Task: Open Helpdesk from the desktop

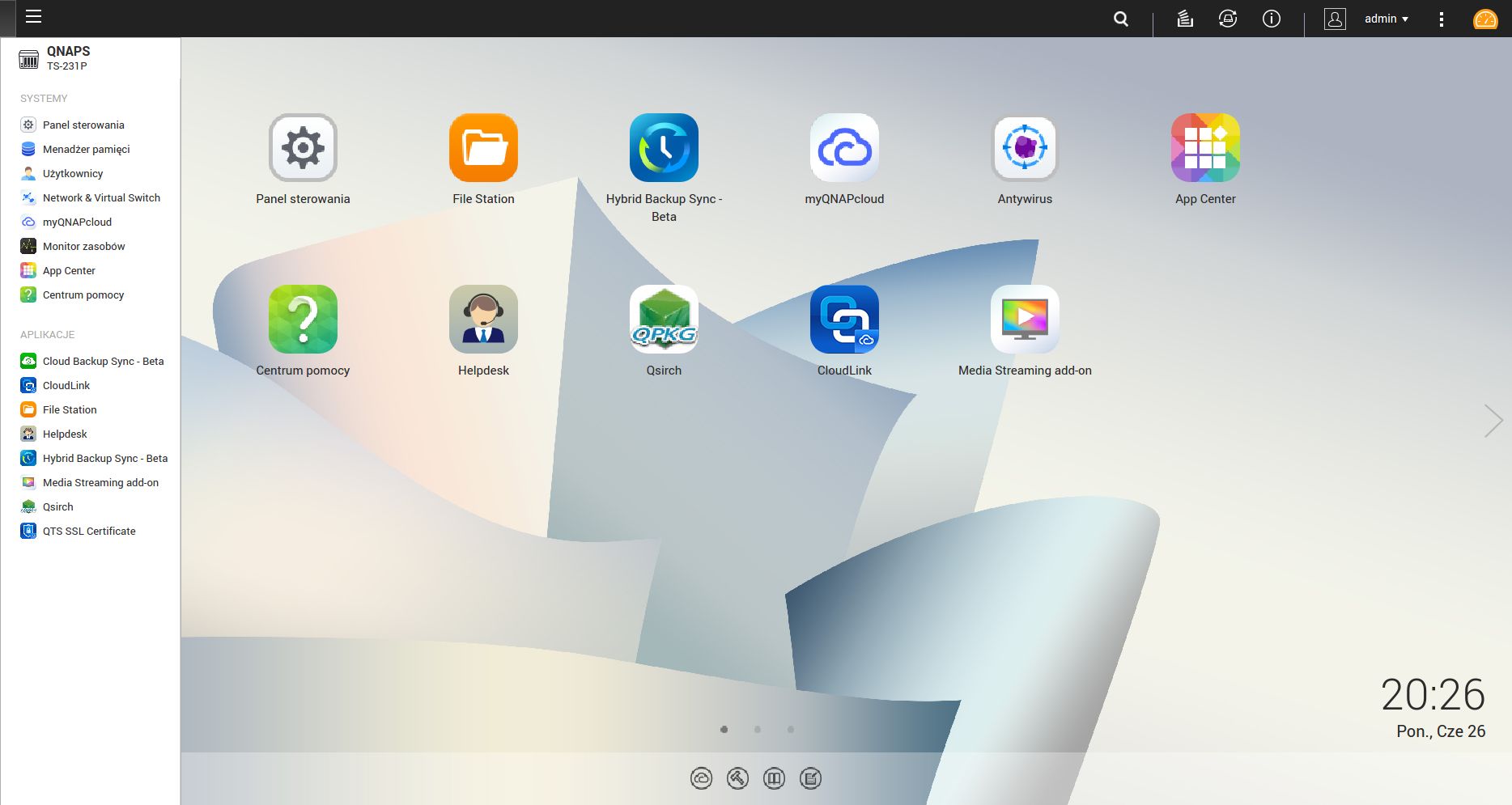Action: pos(483,320)
